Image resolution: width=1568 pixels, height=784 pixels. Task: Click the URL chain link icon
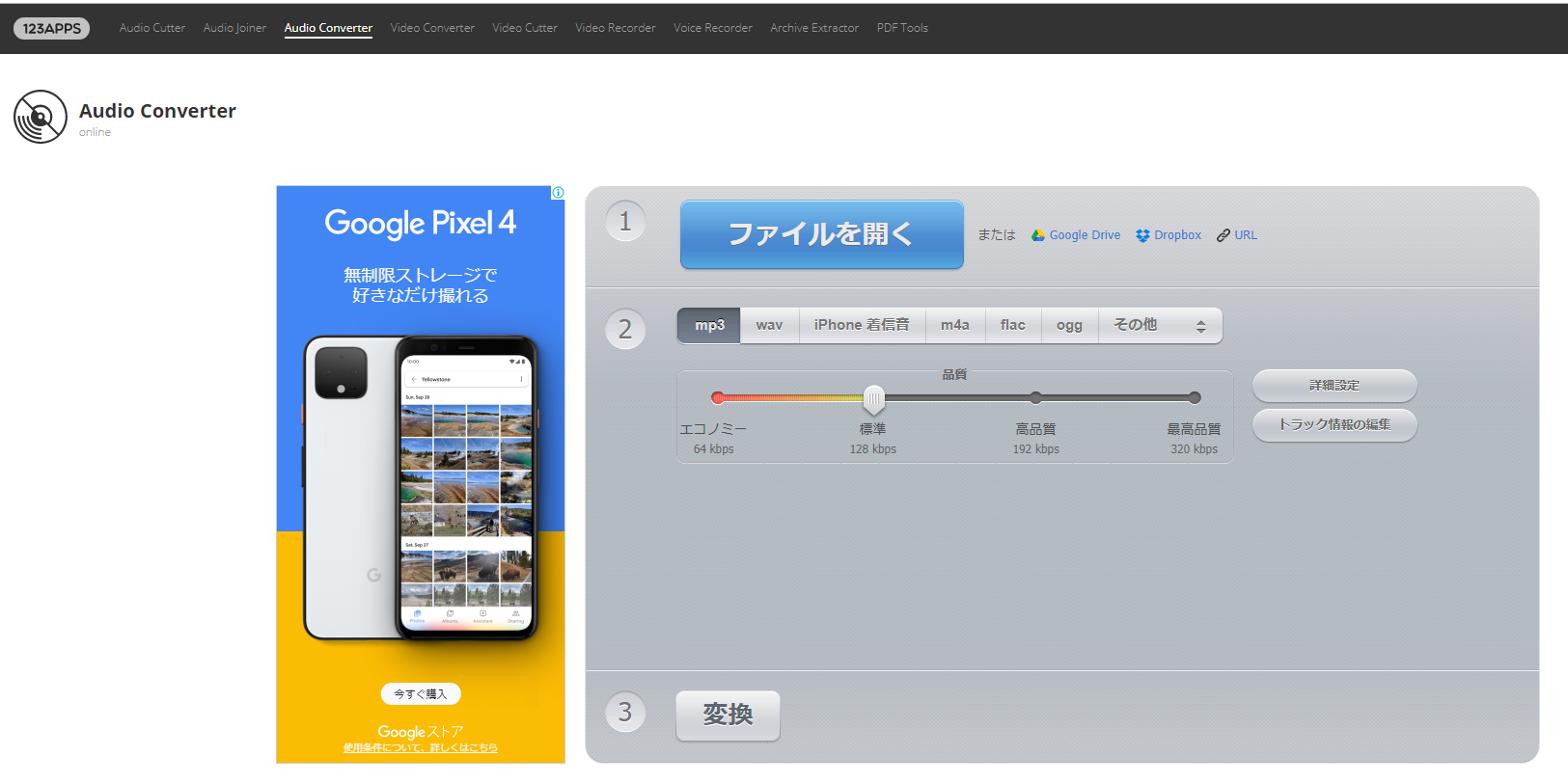(1224, 235)
